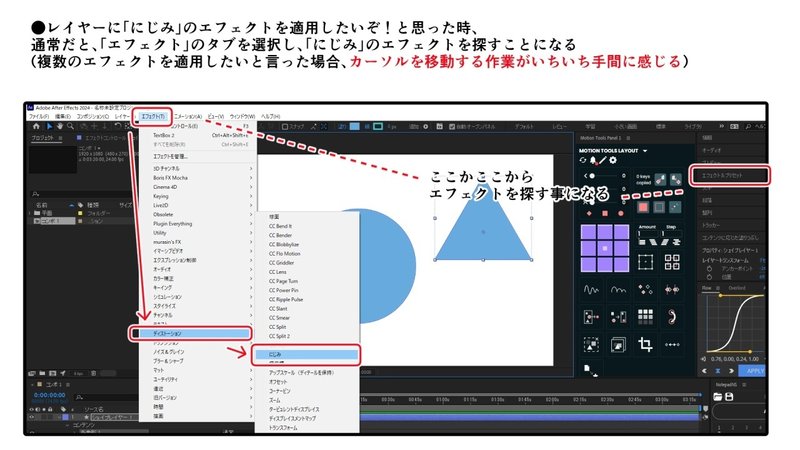Open Motion Tools settings gear
800x450 pixels.
(613, 160)
